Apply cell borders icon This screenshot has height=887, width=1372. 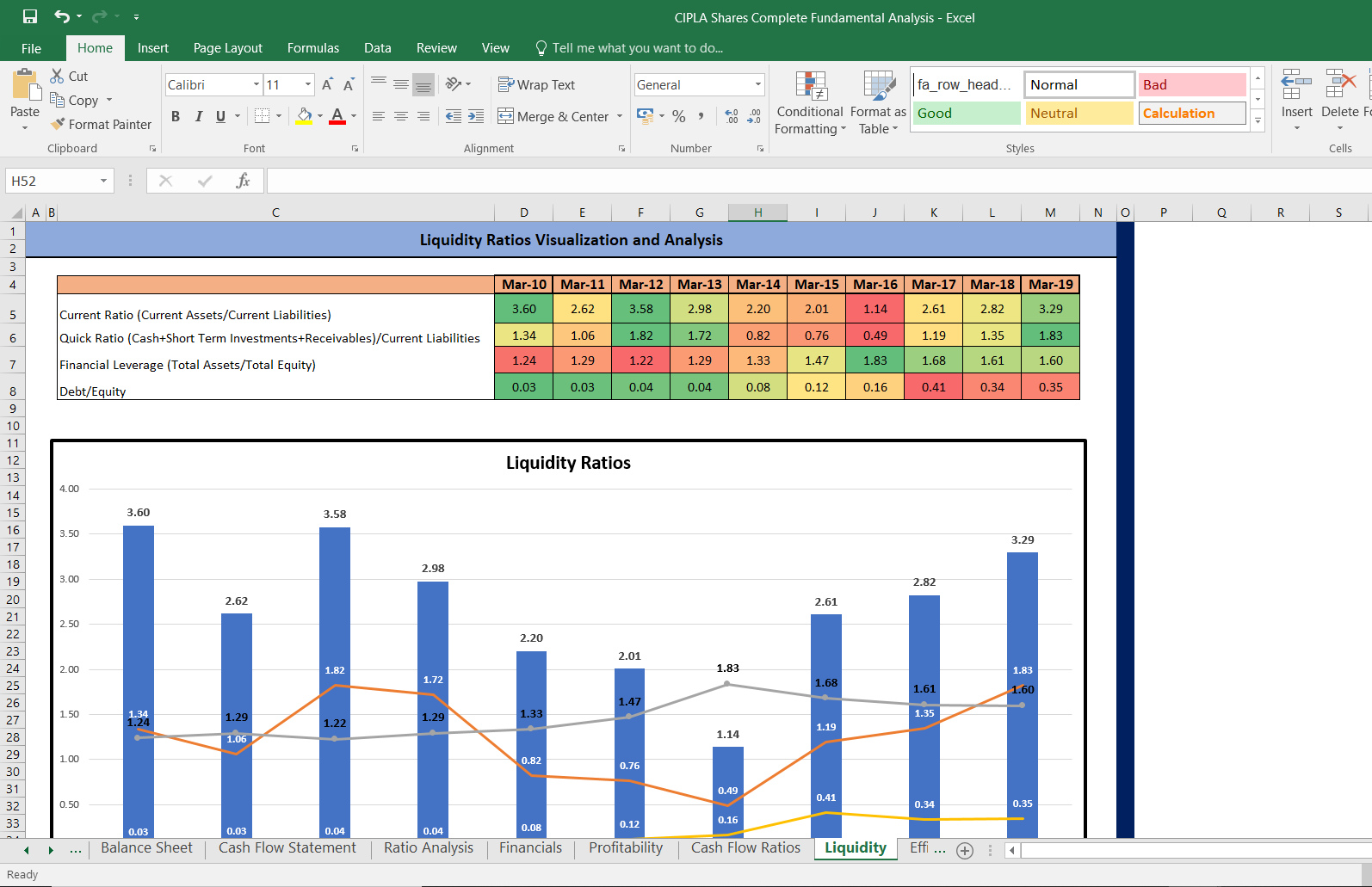[x=263, y=116]
